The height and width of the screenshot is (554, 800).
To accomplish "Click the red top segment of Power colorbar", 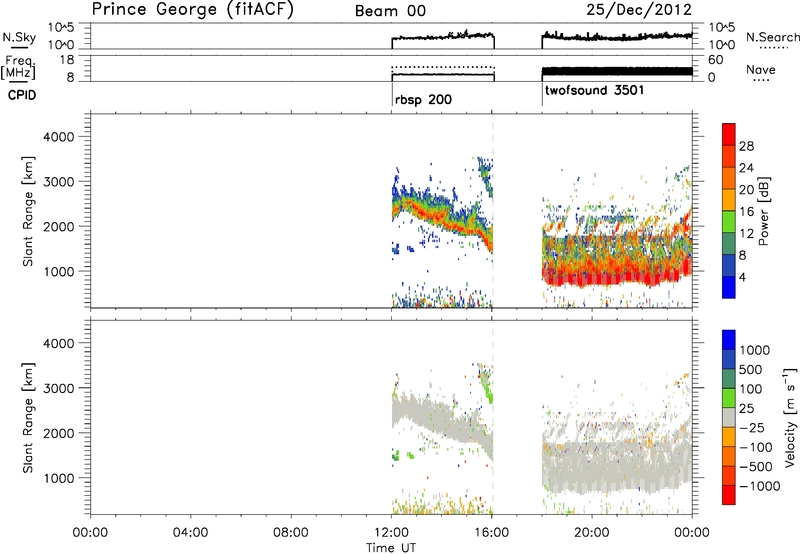I will pyautogui.click(x=729, y=134).
